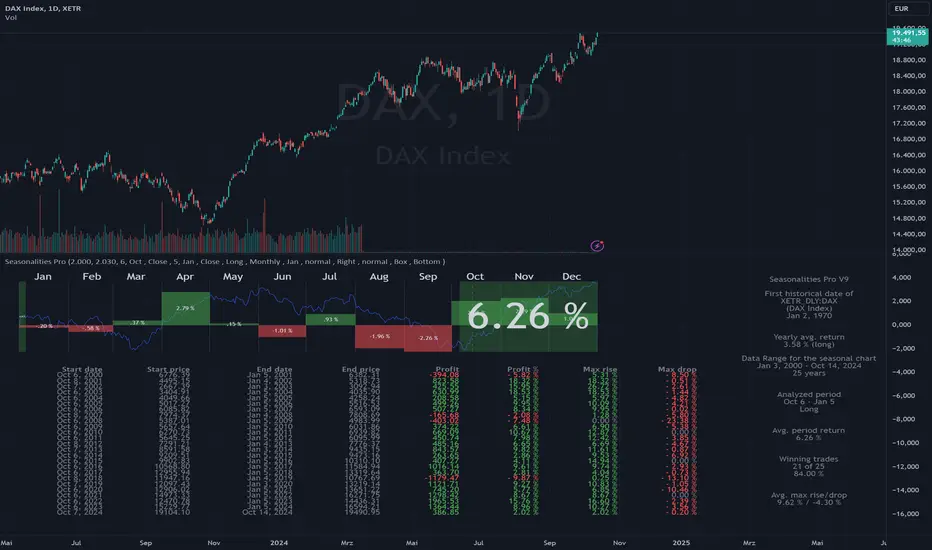The image size is (932, 550).
Task: Click the Start date column header
Action: [82, 369]
